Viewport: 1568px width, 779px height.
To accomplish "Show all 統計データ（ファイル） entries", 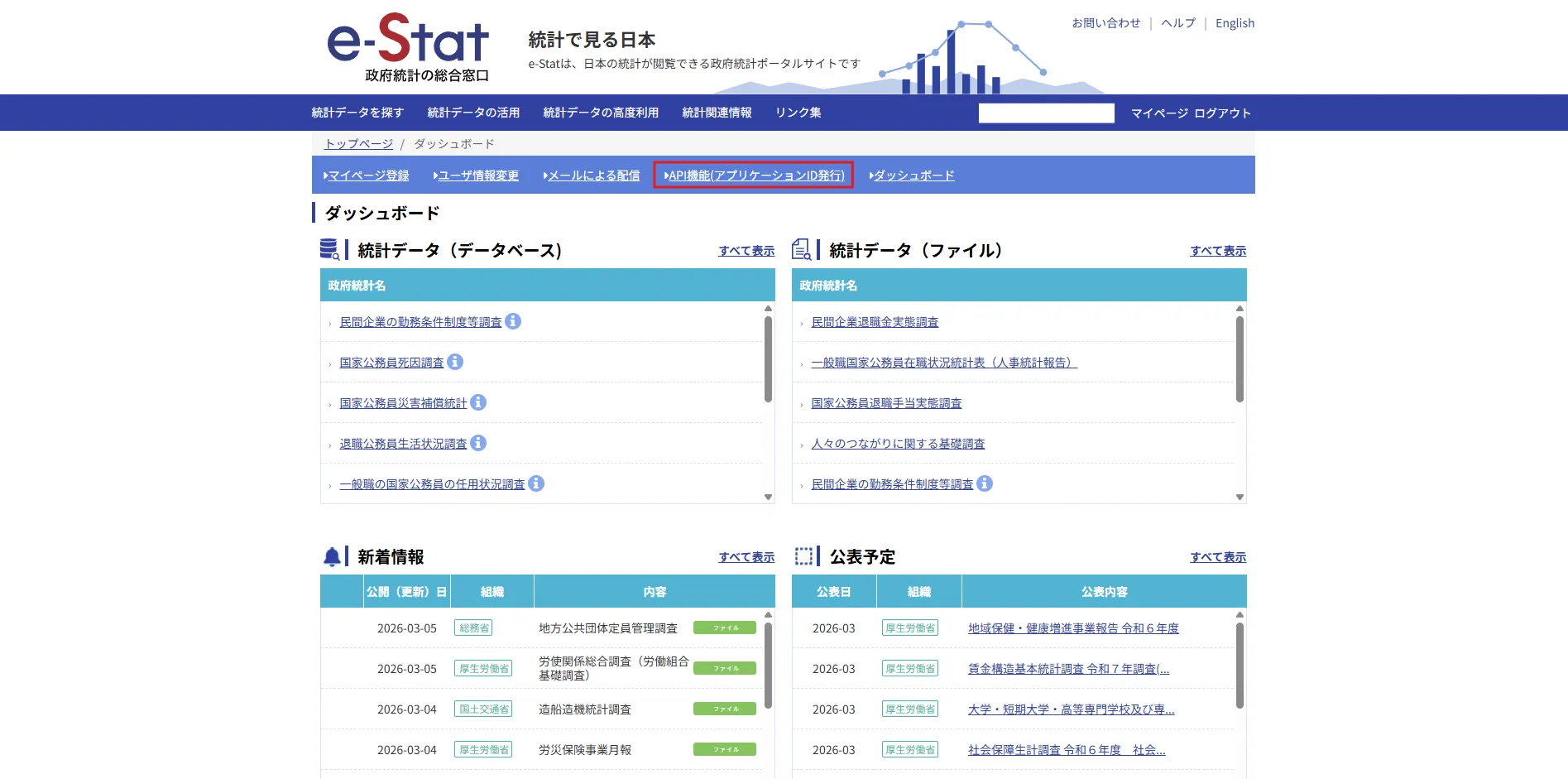I will (x=1218, y=251).
